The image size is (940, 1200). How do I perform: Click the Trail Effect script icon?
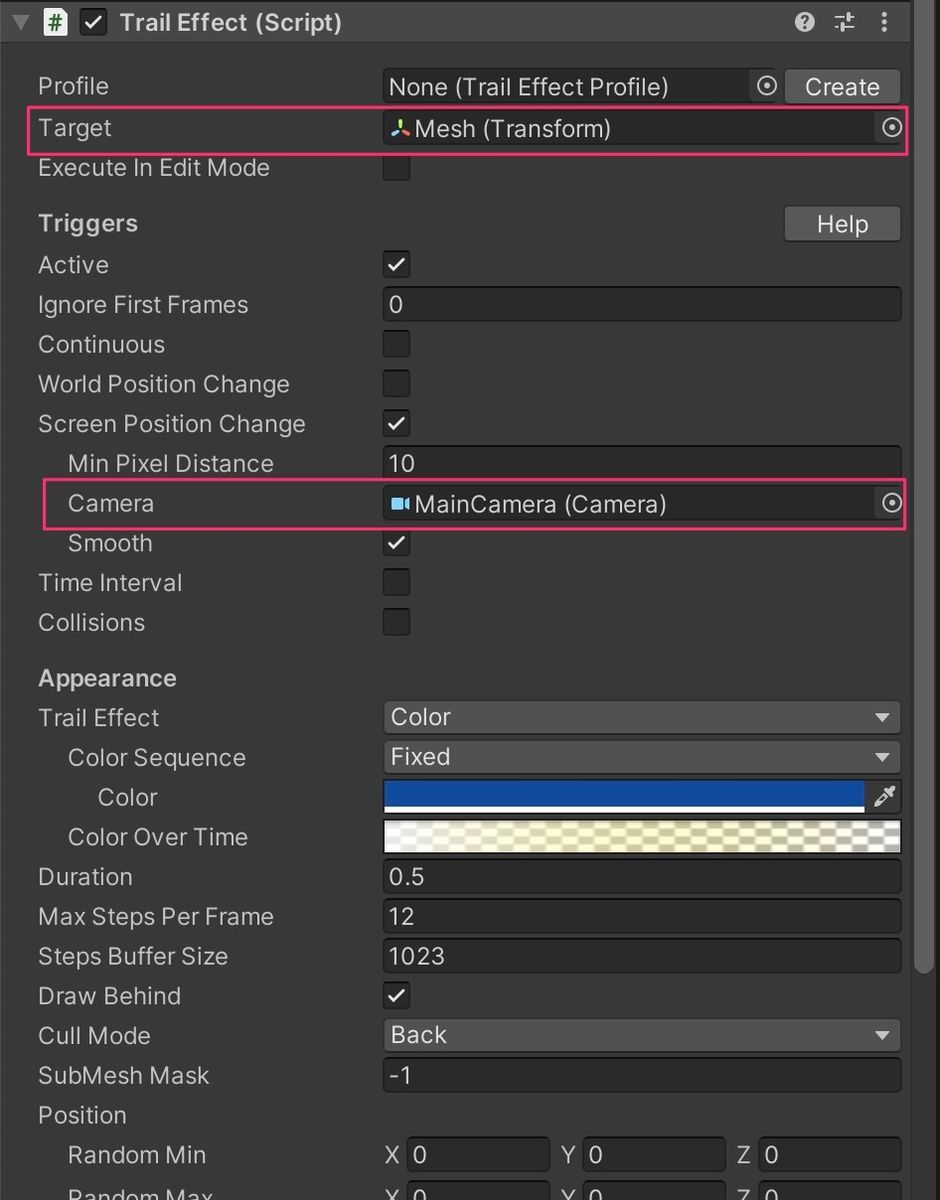pyautogui.click(x=56, y=22)
